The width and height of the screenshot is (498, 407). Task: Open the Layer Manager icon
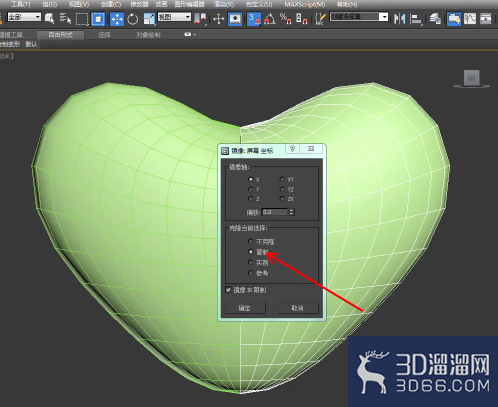point(435,19)
